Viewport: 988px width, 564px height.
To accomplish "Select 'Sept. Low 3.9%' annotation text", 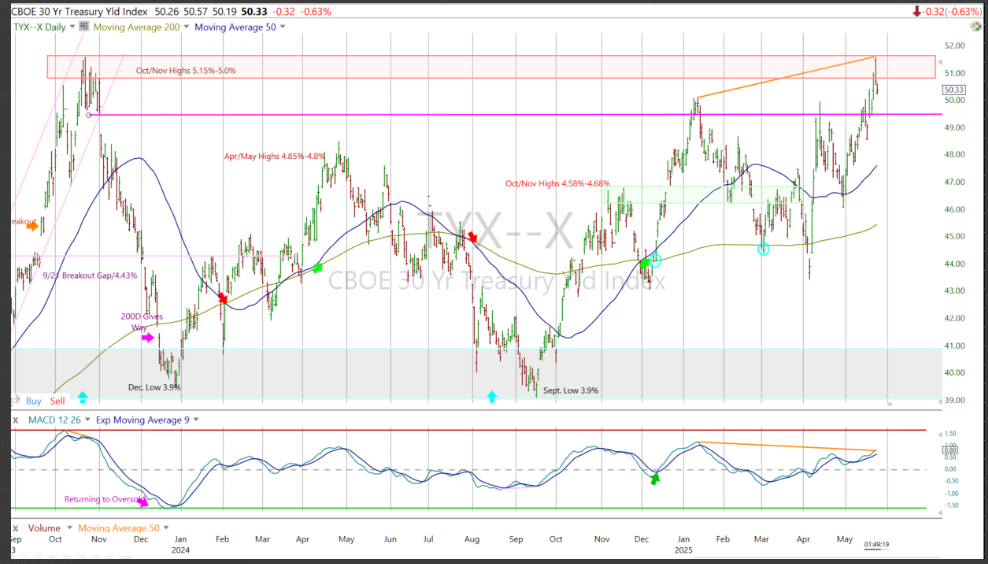I will click(571, 391).
